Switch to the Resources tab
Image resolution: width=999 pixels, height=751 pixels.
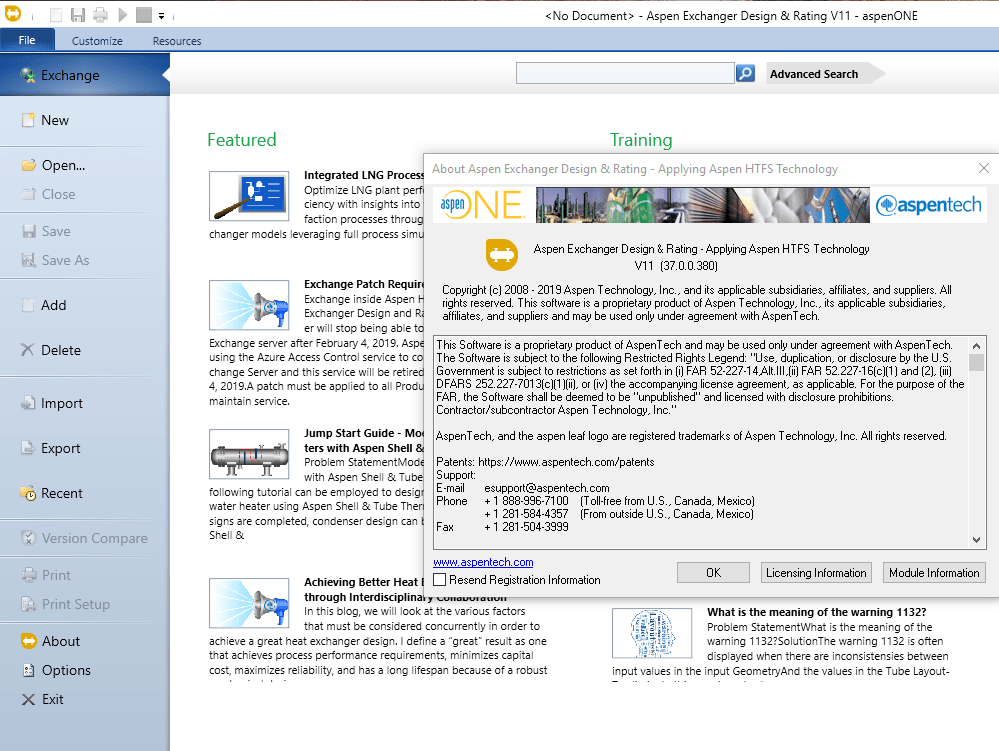point(176,41)
